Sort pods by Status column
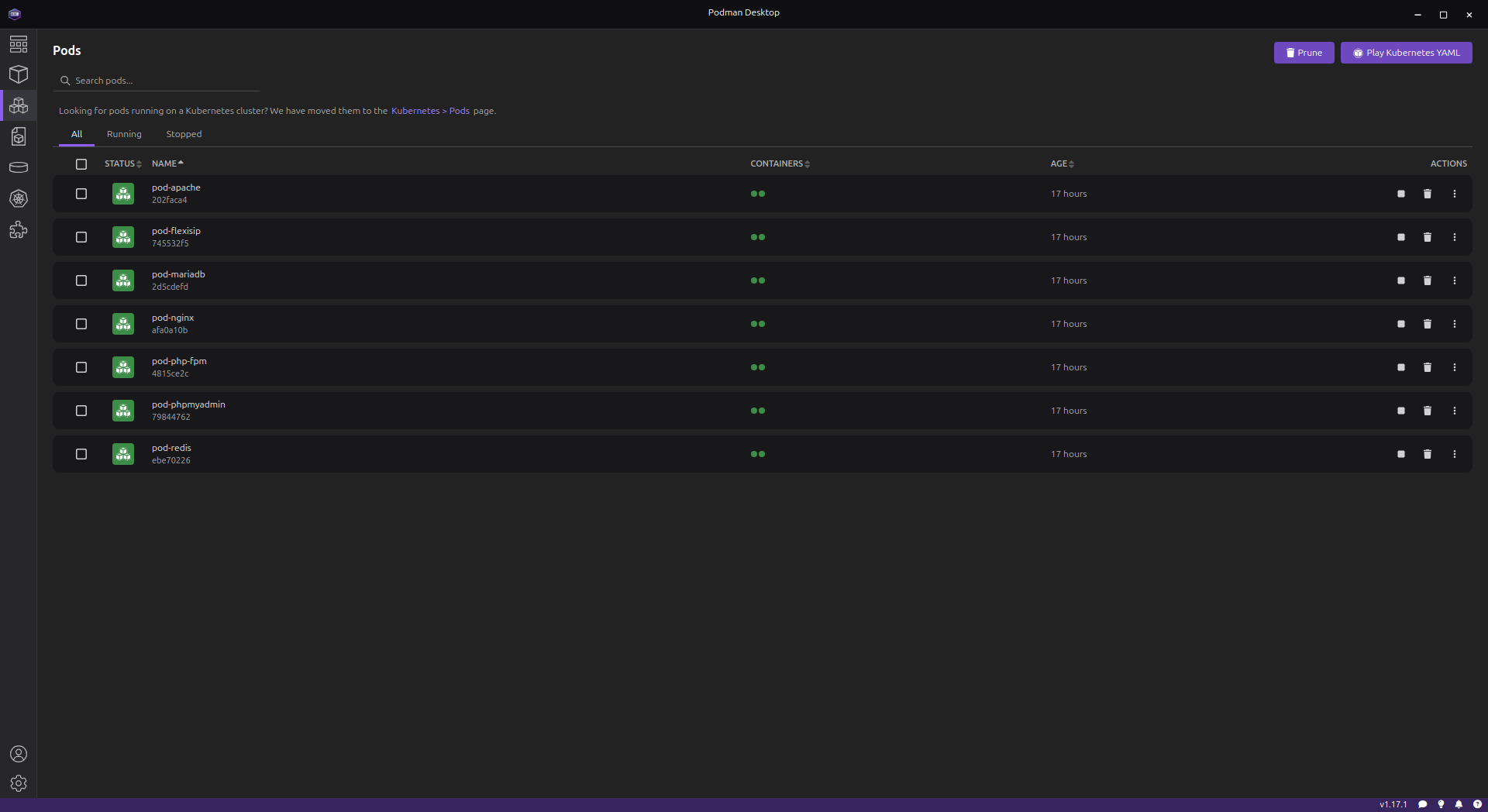 (x=123, y=163)
